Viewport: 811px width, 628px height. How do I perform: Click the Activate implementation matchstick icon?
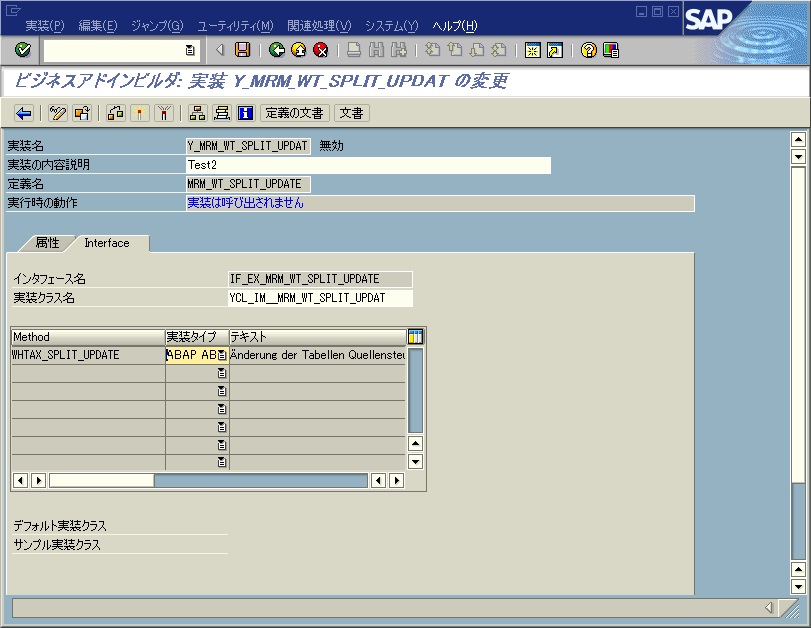pyautogui.click(x=138, y=113)
